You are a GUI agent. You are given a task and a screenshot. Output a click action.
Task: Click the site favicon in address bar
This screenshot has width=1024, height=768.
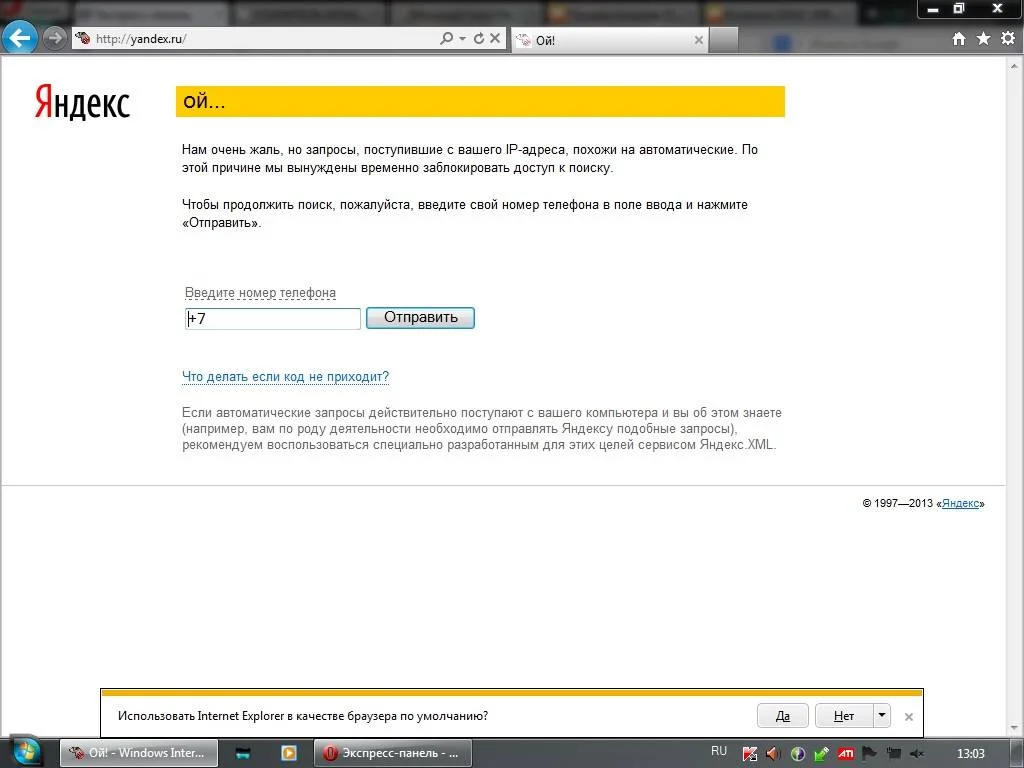[x=83, y=38]
